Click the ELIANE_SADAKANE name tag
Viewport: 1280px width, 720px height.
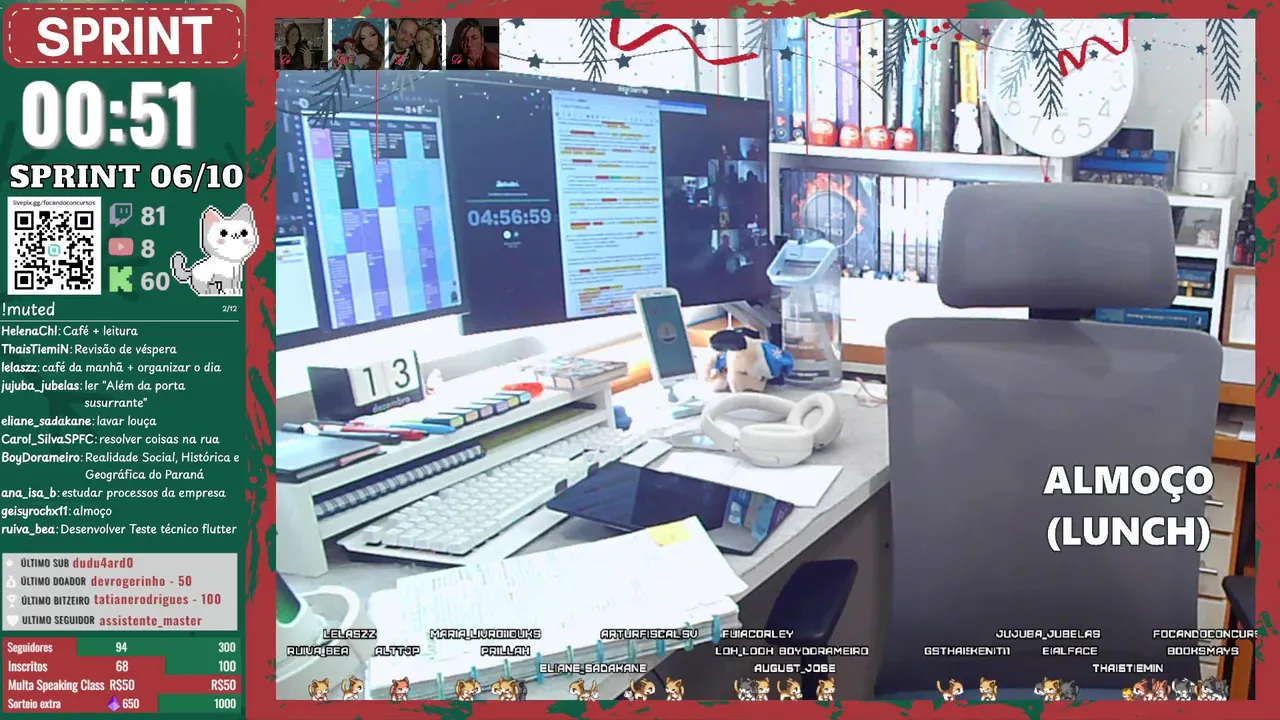593,668
